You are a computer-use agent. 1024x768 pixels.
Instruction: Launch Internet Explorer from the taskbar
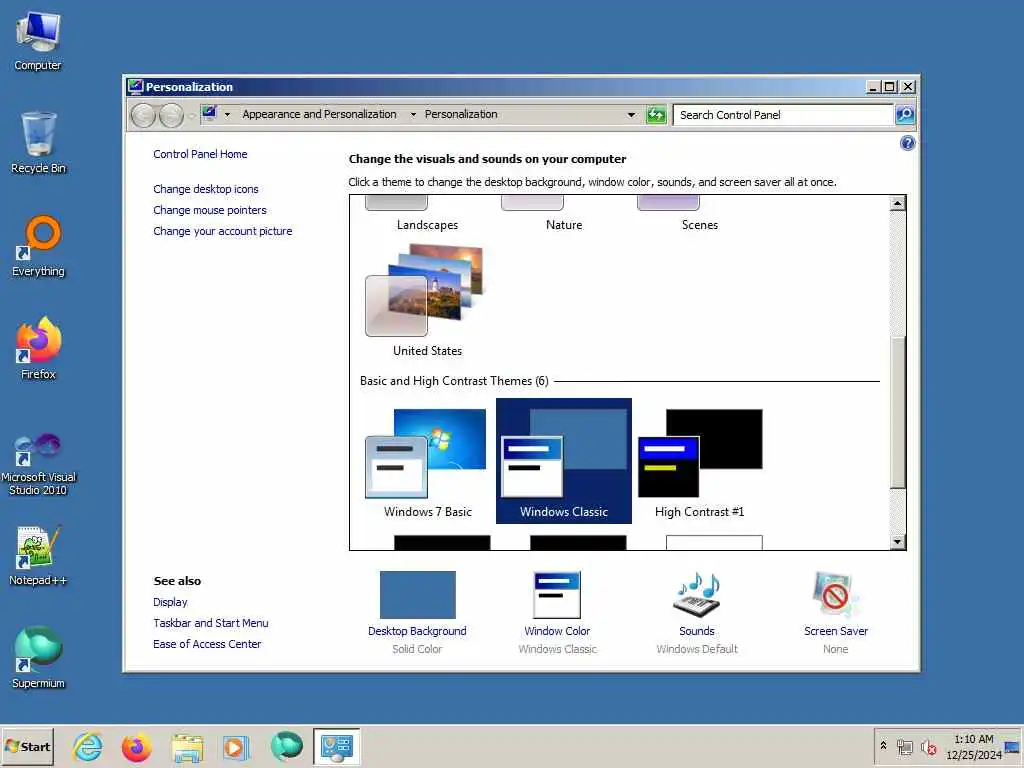[x=88, y=747]
